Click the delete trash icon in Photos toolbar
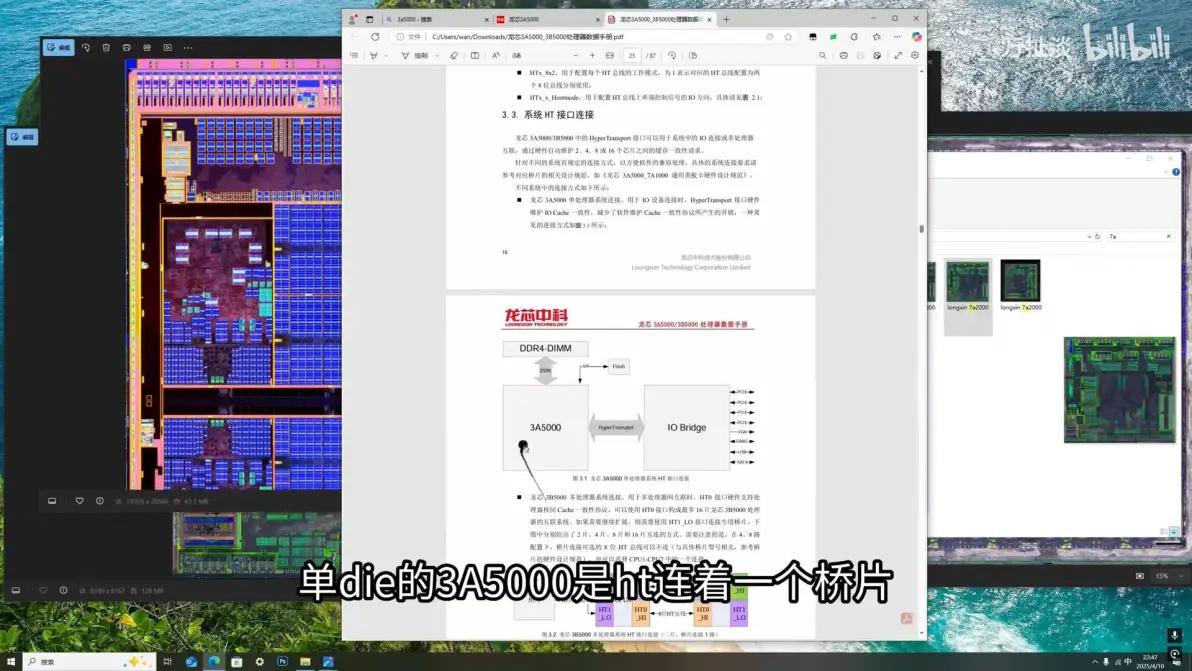Viewport: 1192px width, 671px height. 106,47
